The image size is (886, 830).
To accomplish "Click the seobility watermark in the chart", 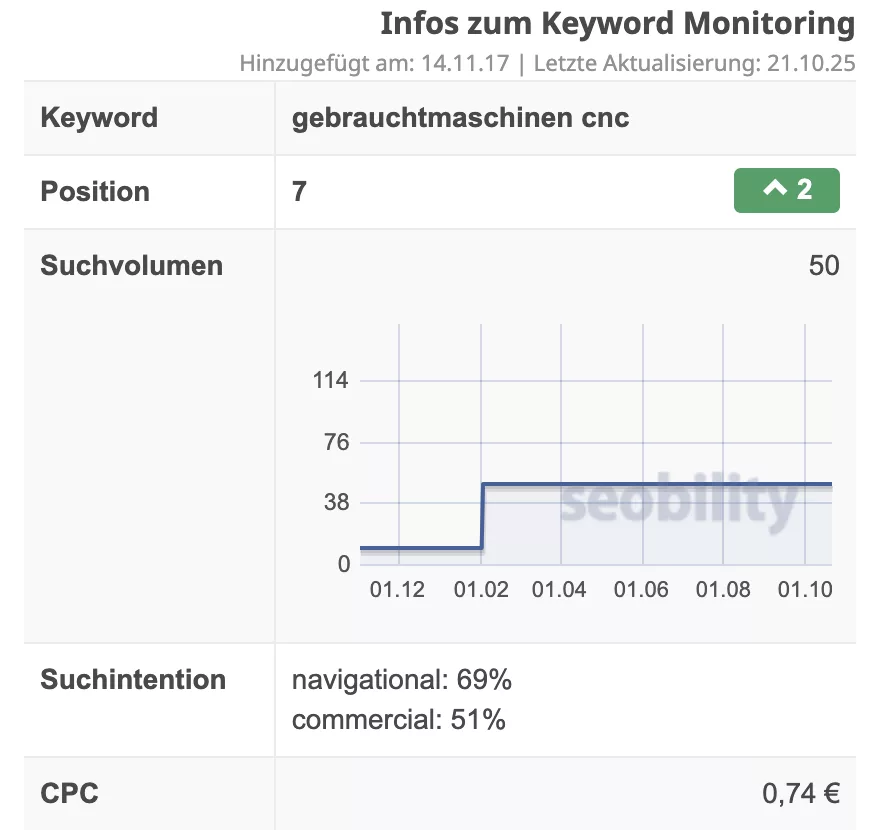I will coord(679,500).
